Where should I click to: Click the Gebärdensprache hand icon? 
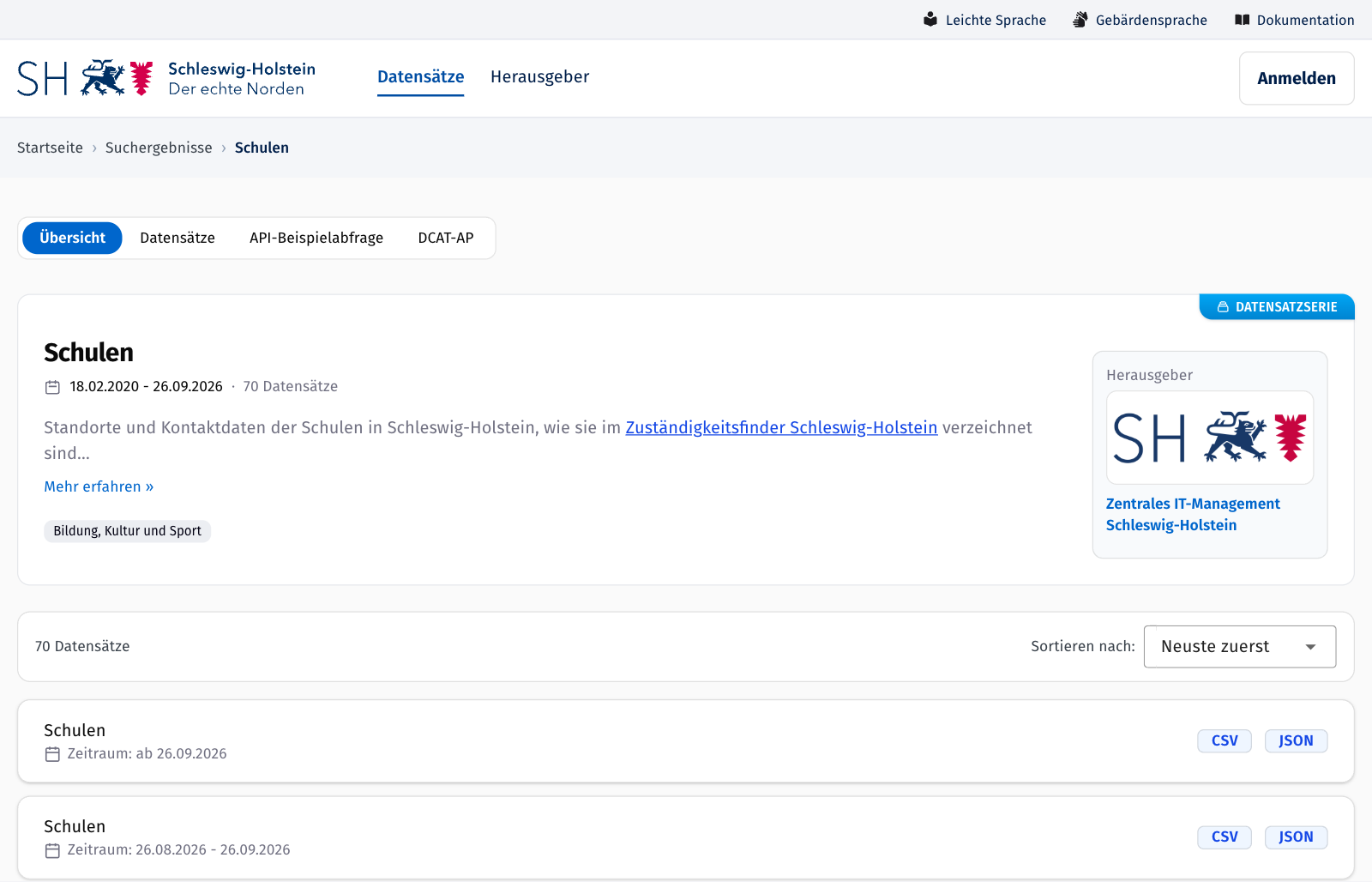(x=1080, y=20)
